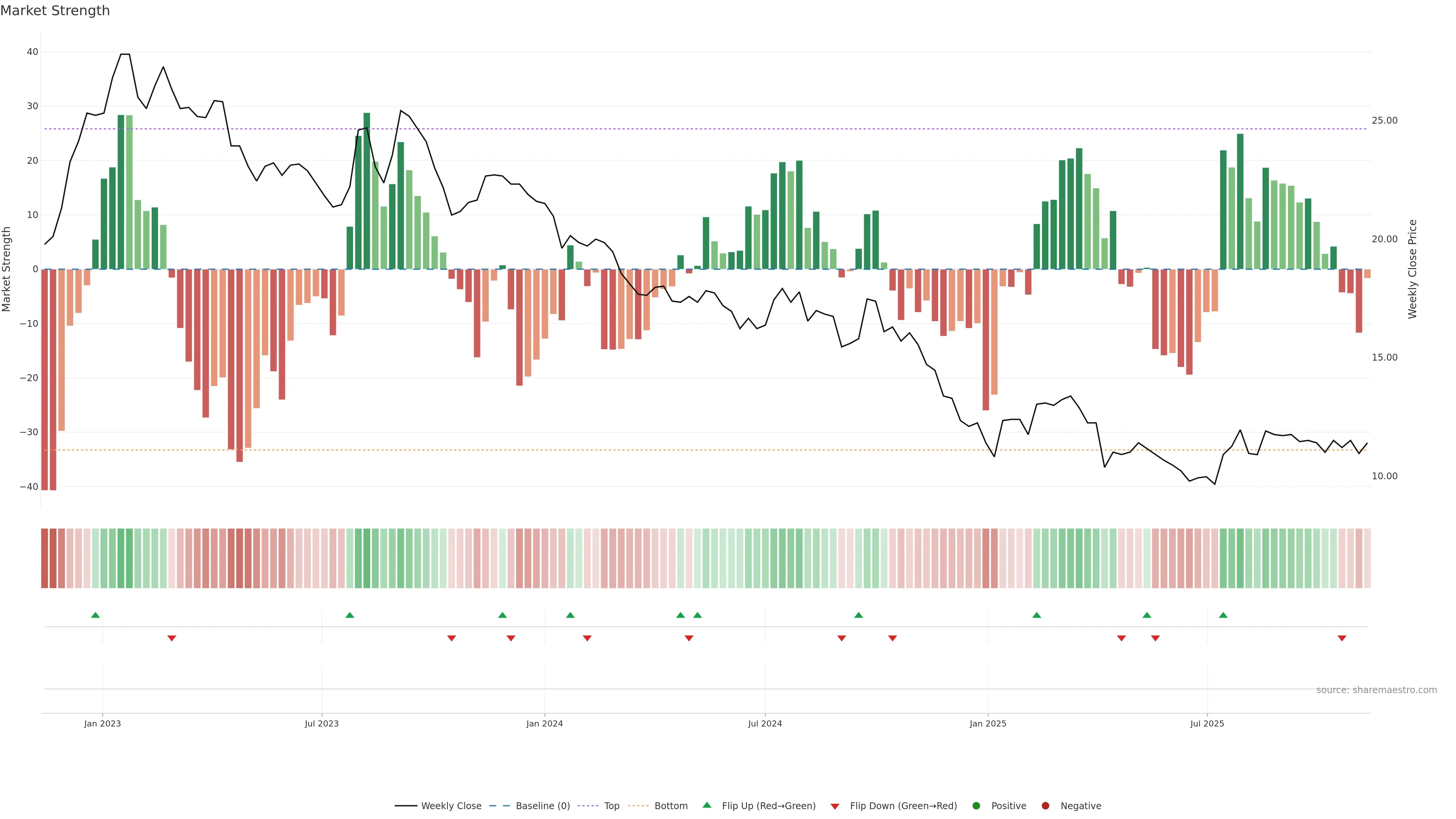Click the last red flip-down triangle at far right
Screen dimensions: 1456x819
1342,638
